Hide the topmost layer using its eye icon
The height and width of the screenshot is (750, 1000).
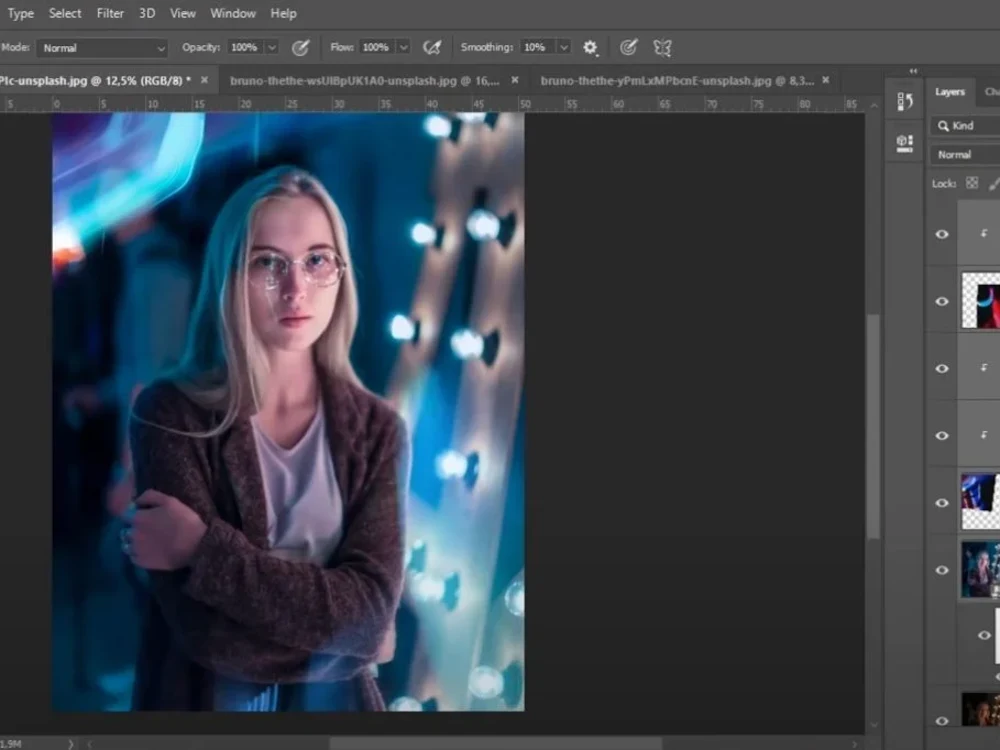point(941,233)
